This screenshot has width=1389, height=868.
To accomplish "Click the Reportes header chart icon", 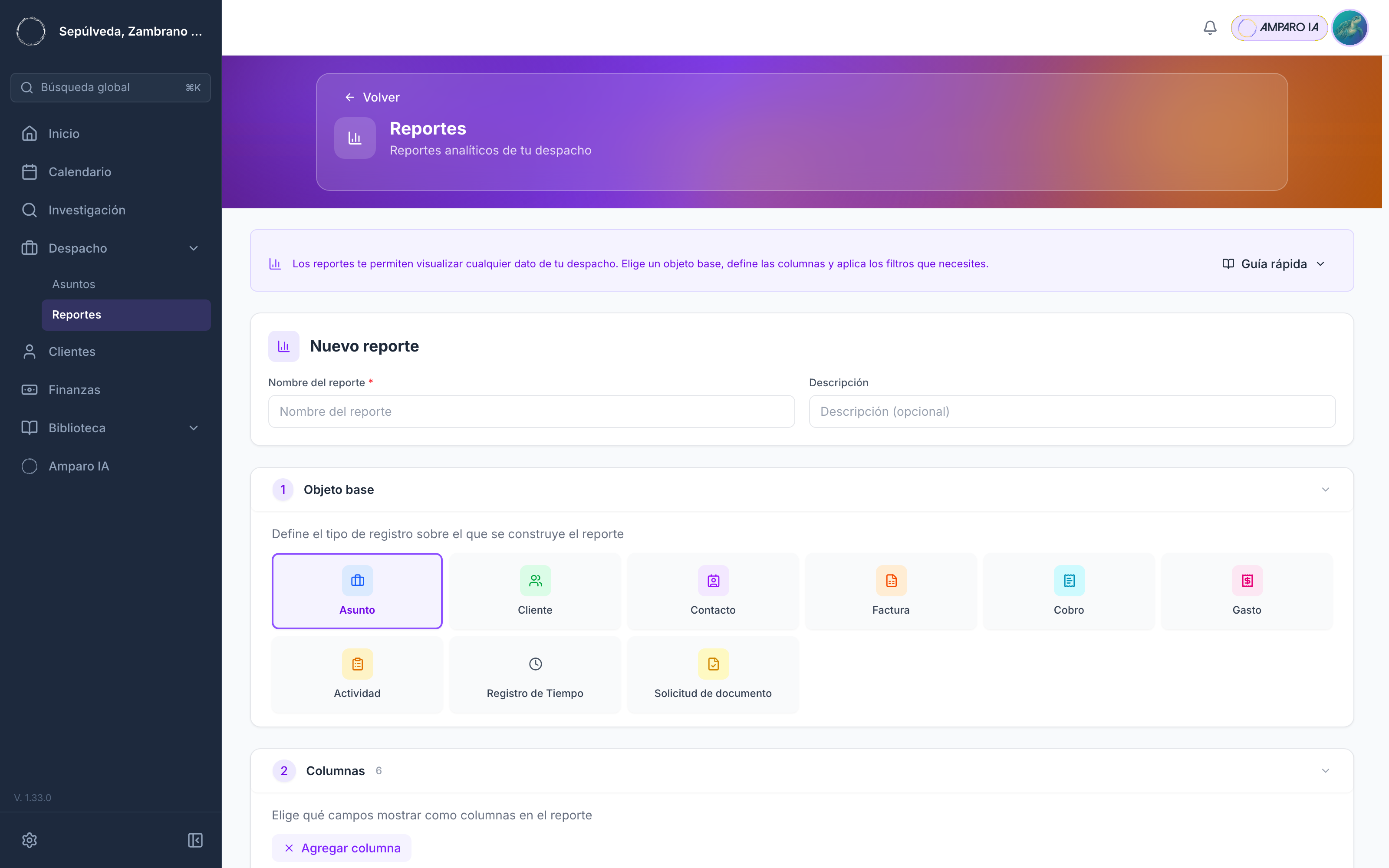I will [355, 138].
